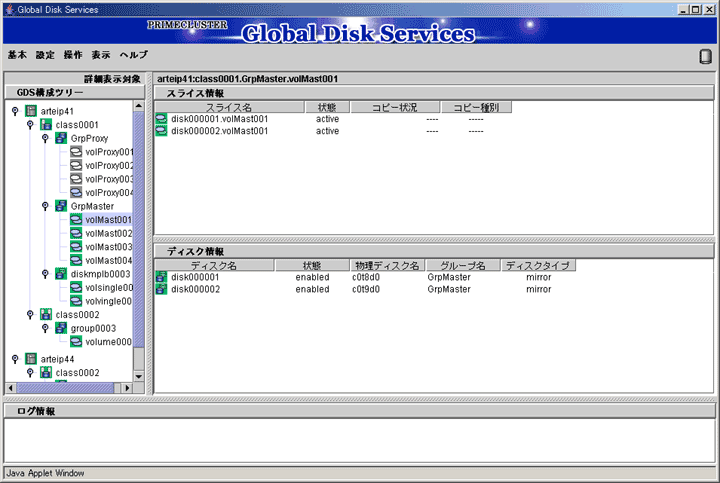The height and width of the screenshot is (483, 720).
Task: Click the device icon at the menu bar's right end
Action: click(x=705, y=56)
